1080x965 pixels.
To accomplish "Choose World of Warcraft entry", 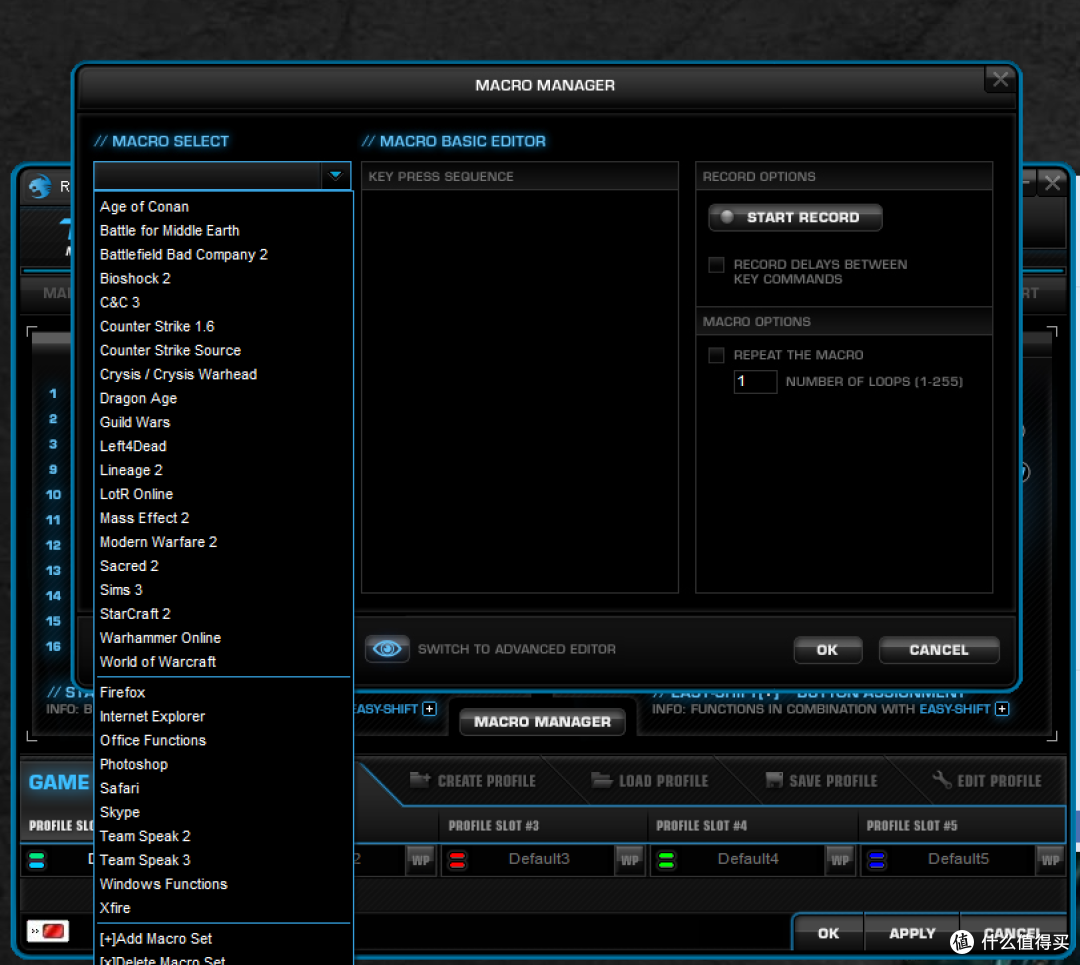I will (158, 662).
